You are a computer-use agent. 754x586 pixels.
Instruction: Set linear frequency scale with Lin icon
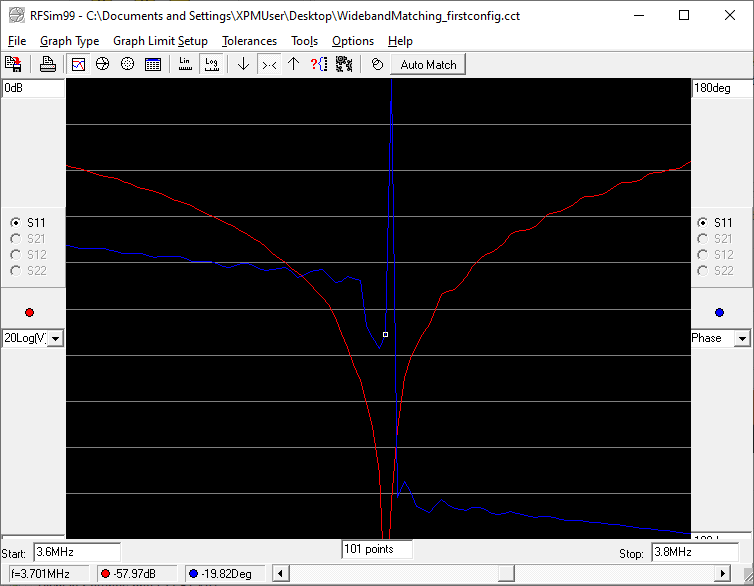[185, 64]
